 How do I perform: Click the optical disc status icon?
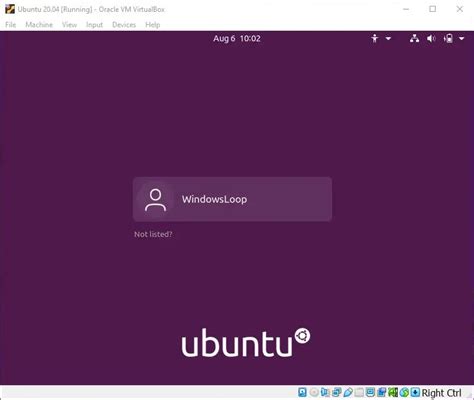click(314, 392)
